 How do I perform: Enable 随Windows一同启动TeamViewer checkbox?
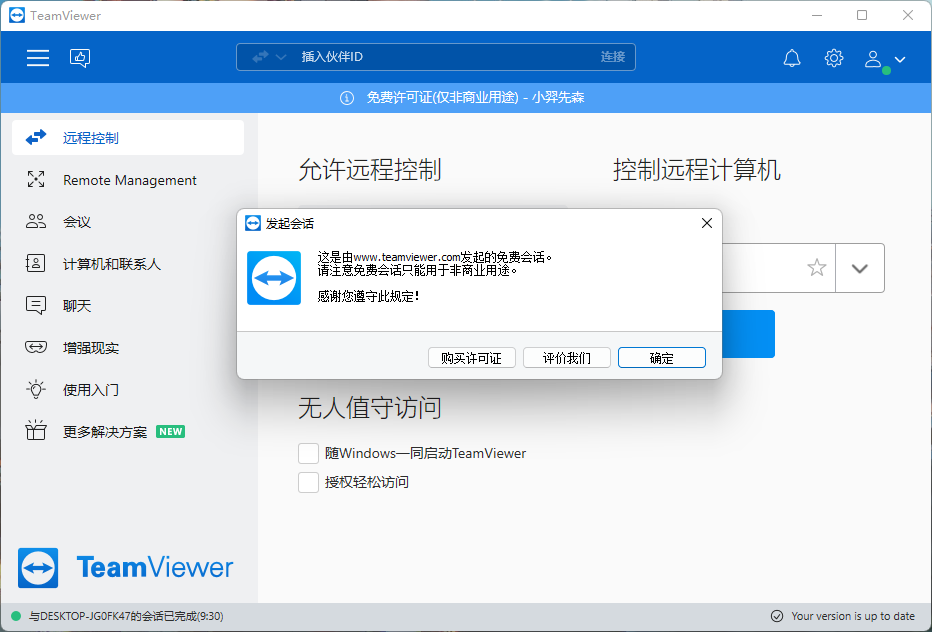(x=308, y=452)
